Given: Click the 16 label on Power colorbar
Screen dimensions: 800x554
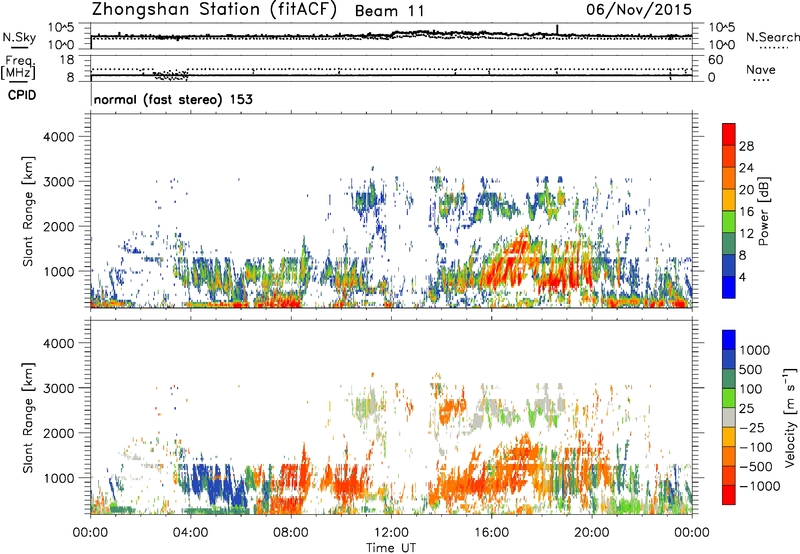Looking at the screenshot, I should tap(746, 212).
